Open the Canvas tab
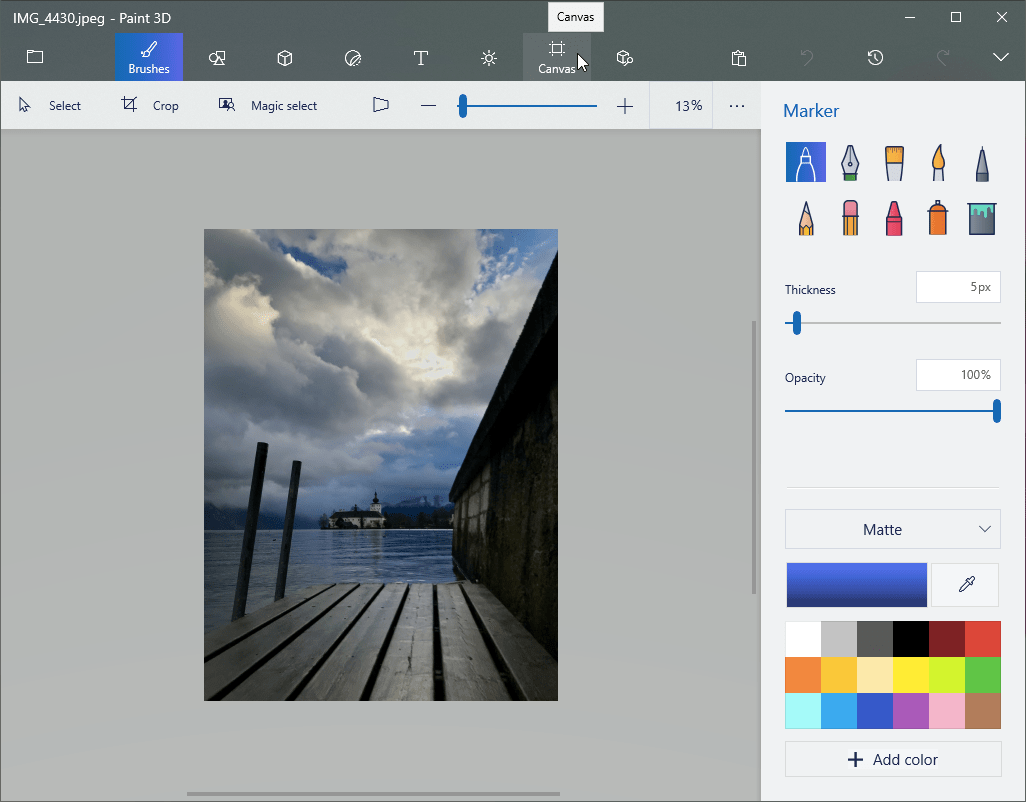This screenshot has height=802, width=1026. pos(557,58)
